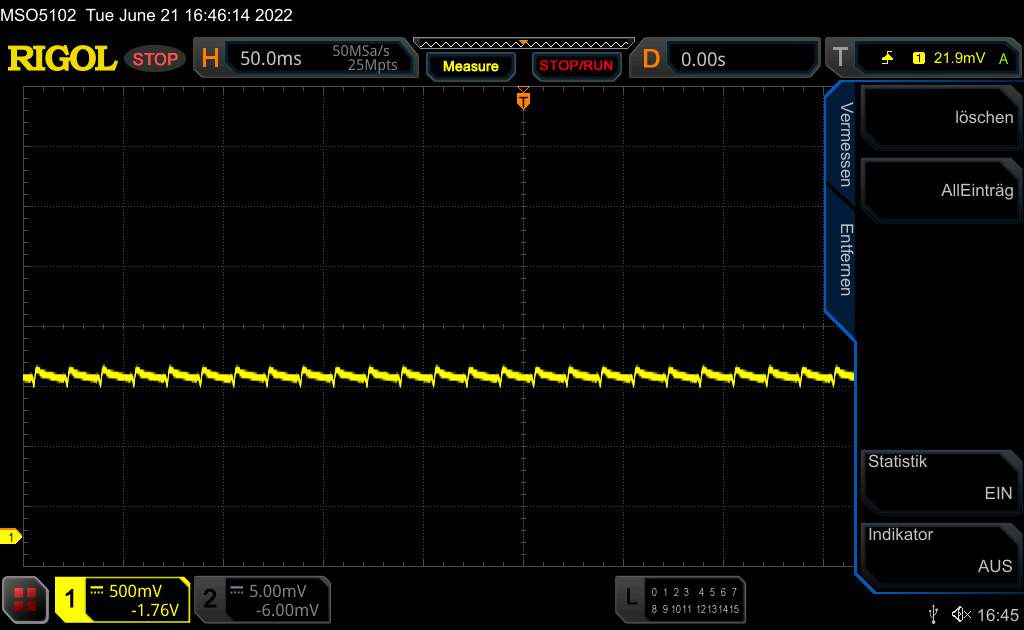This screenshot has width=1024, height=630.
Task: Click the -1.76V channel 1 offset value
Action: point(155,610)
